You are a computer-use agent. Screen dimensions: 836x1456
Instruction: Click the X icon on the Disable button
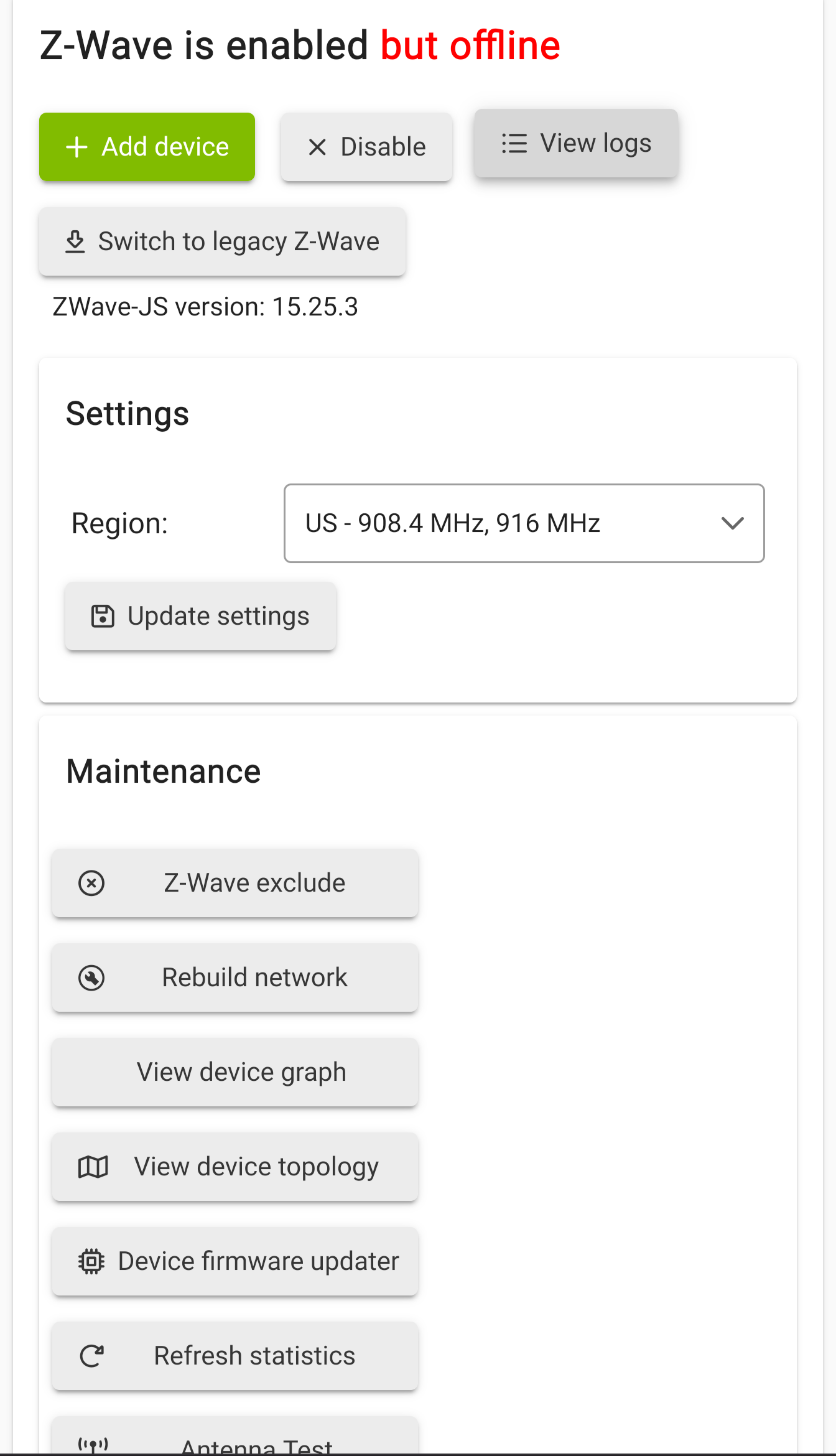click(317, 147)
